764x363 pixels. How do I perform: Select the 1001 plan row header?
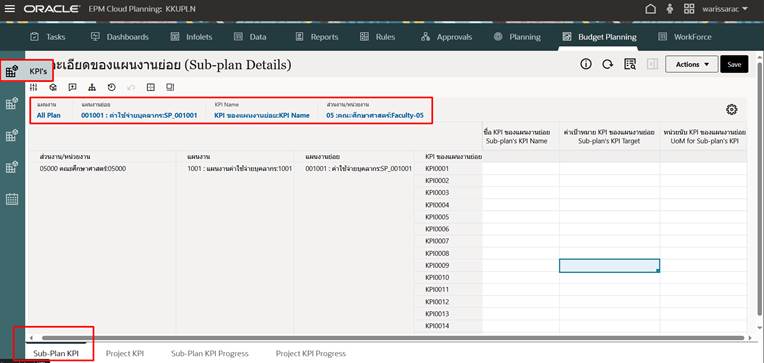[x=235, y=169]
